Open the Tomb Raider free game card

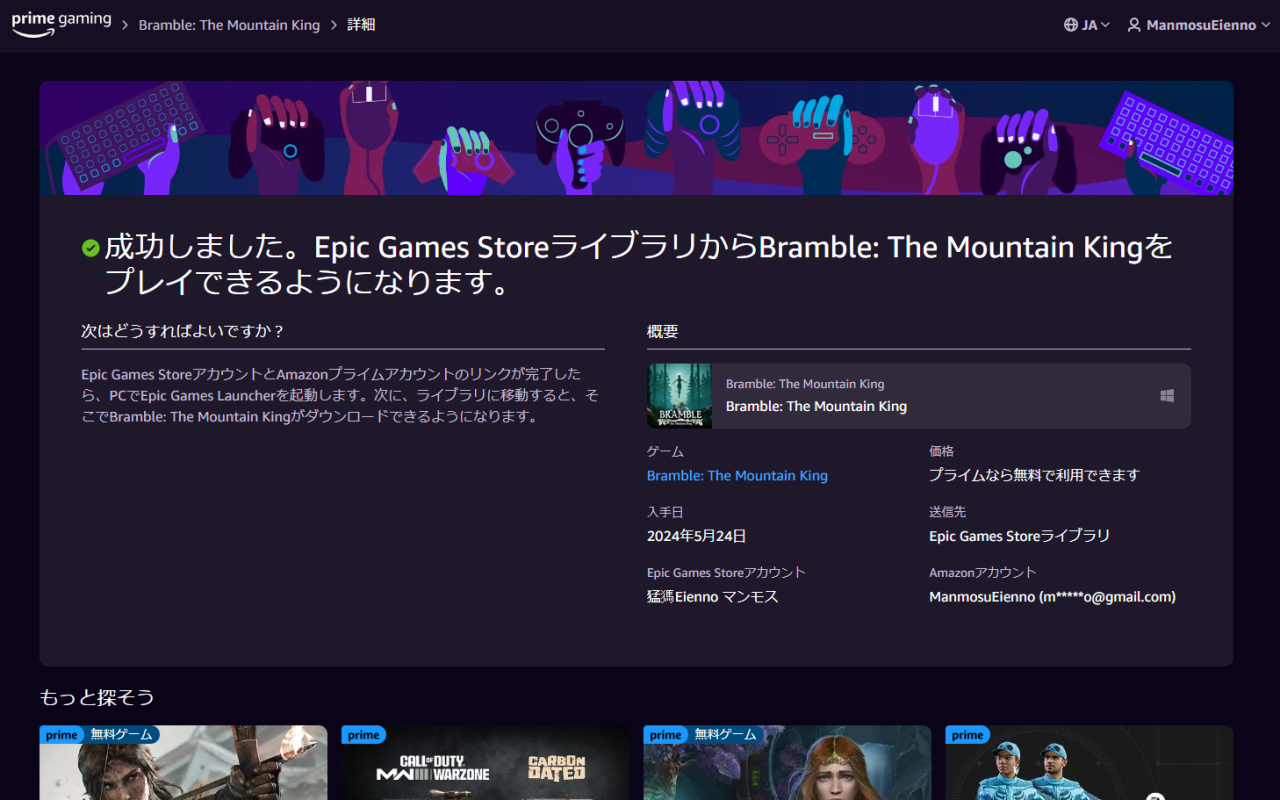point(183,762)
